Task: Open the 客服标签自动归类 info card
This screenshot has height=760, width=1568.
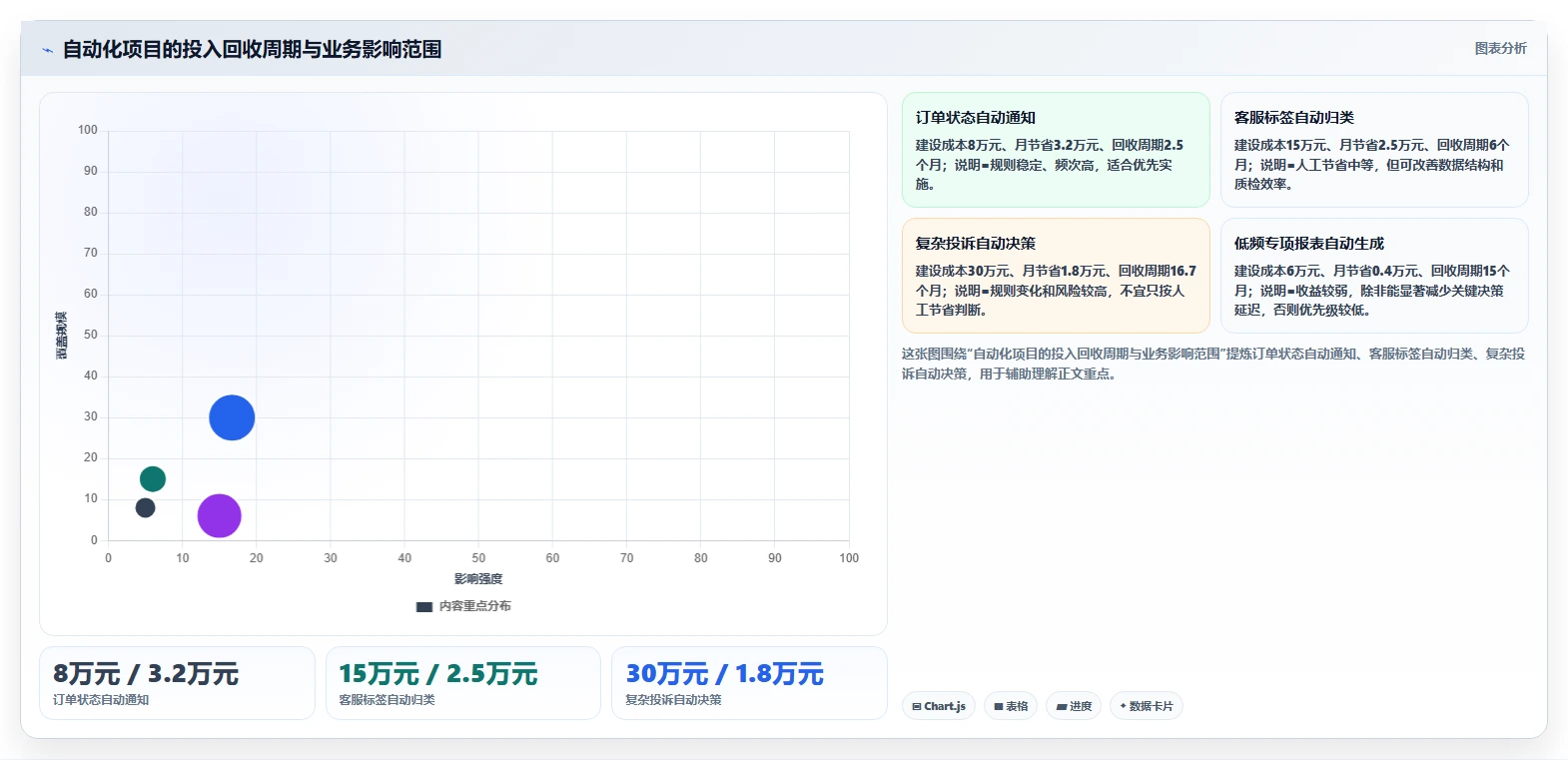Action: (x=1374, y=150)
